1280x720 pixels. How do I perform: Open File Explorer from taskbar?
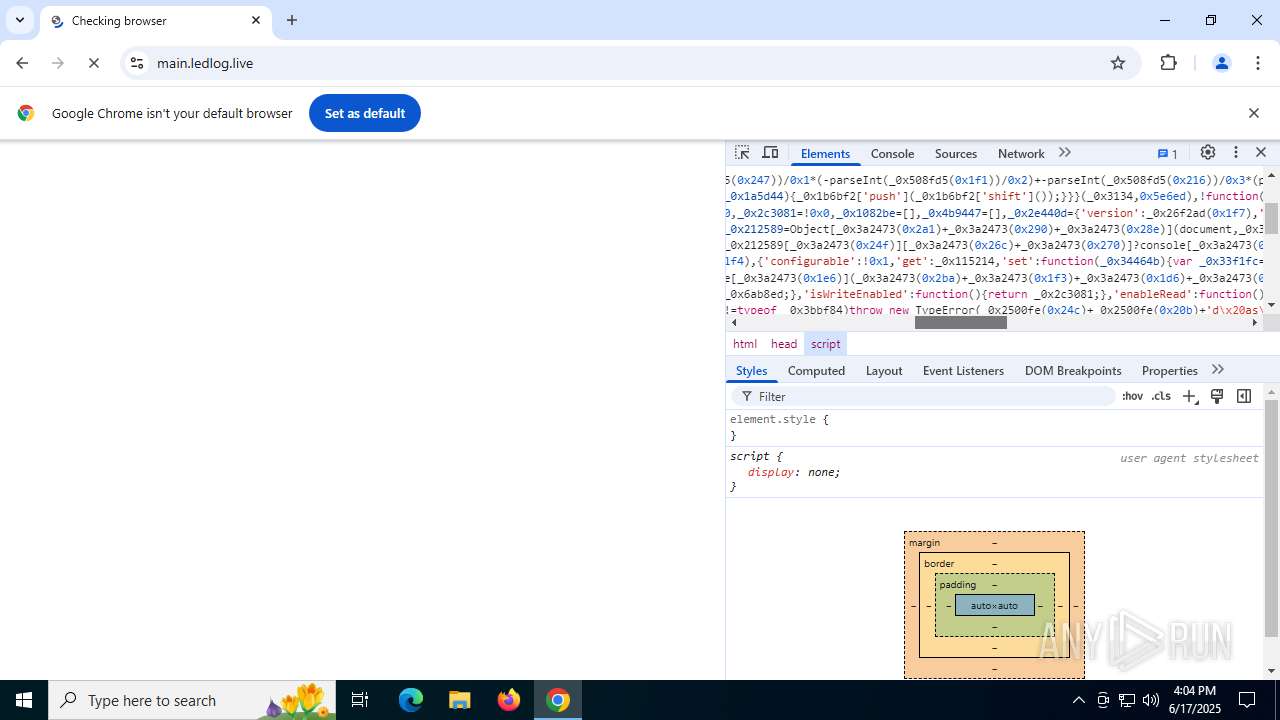(x=460, y=700)
